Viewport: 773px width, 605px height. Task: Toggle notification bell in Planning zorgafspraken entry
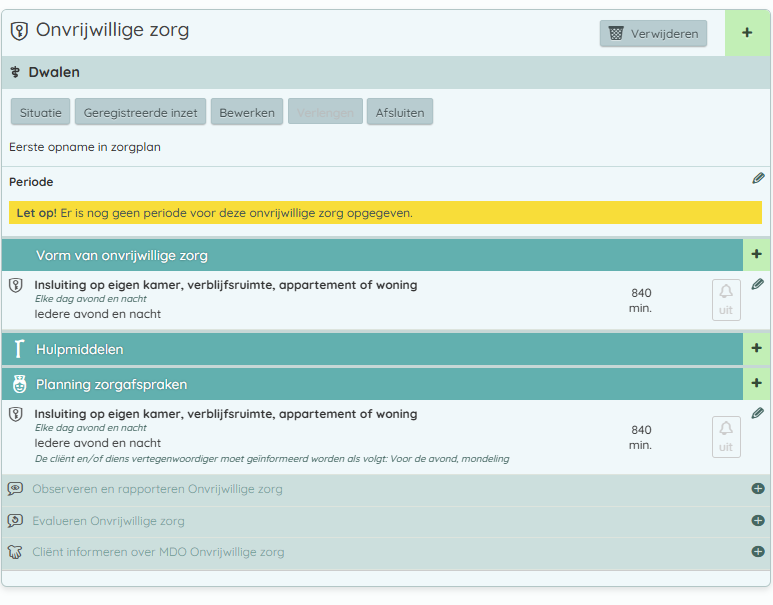pyautogui.click(x=726, y=436)
